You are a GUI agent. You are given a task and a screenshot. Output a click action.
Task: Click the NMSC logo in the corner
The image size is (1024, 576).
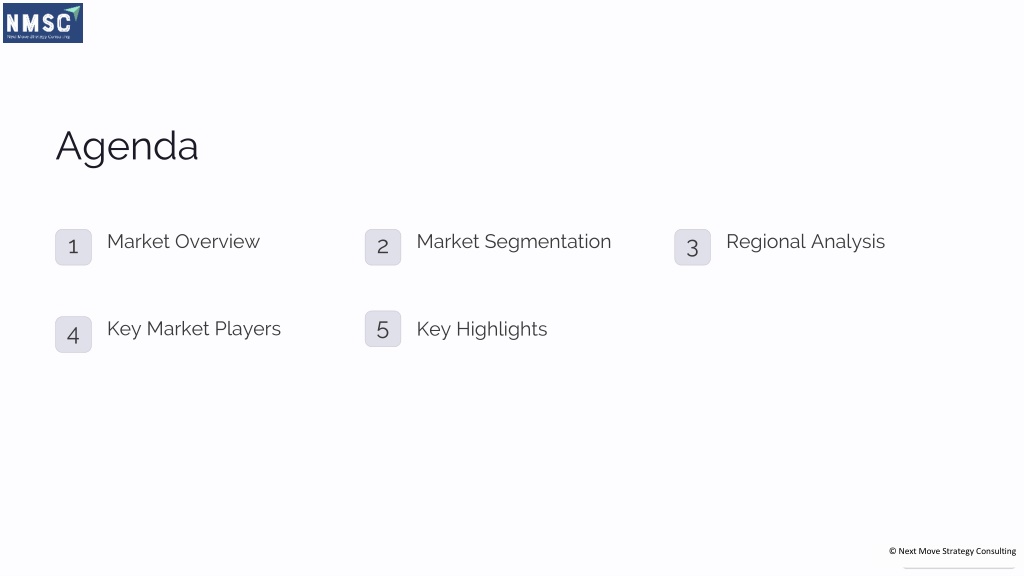click(x=43, y=23)
